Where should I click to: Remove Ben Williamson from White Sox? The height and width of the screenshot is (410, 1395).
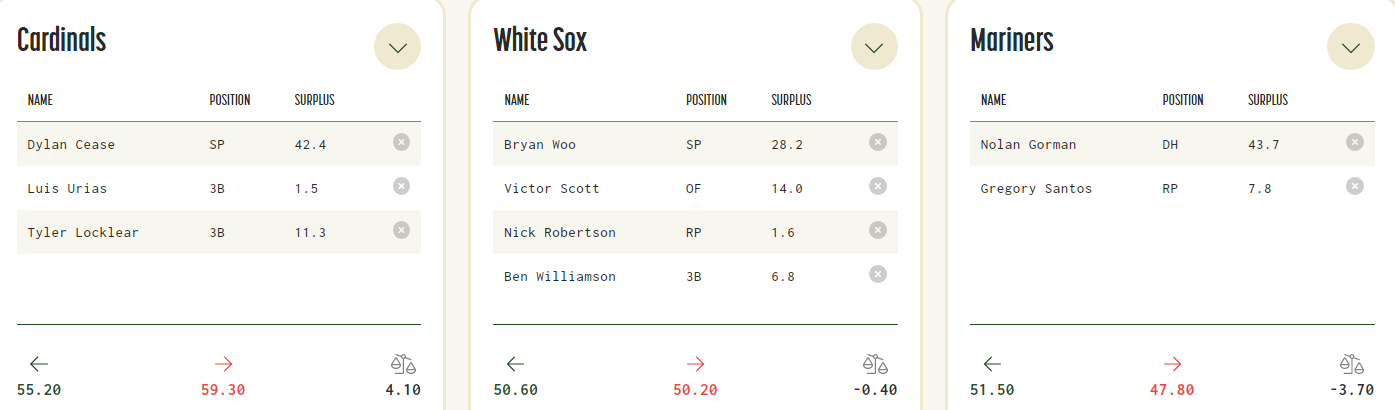(877, 274)
